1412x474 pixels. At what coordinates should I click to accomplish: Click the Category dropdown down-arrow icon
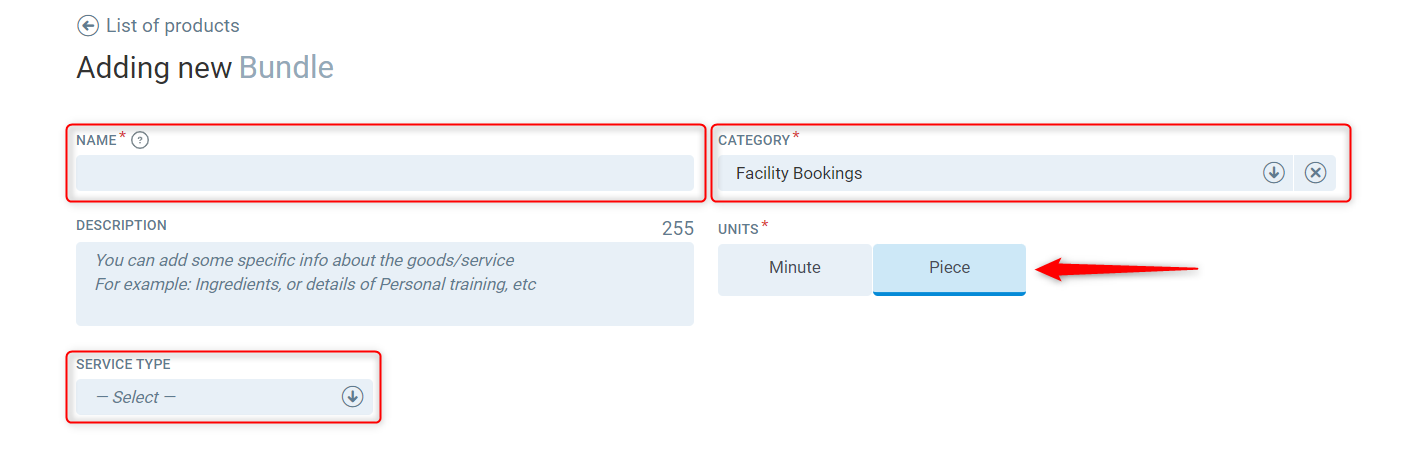(x=1273, y=173)
